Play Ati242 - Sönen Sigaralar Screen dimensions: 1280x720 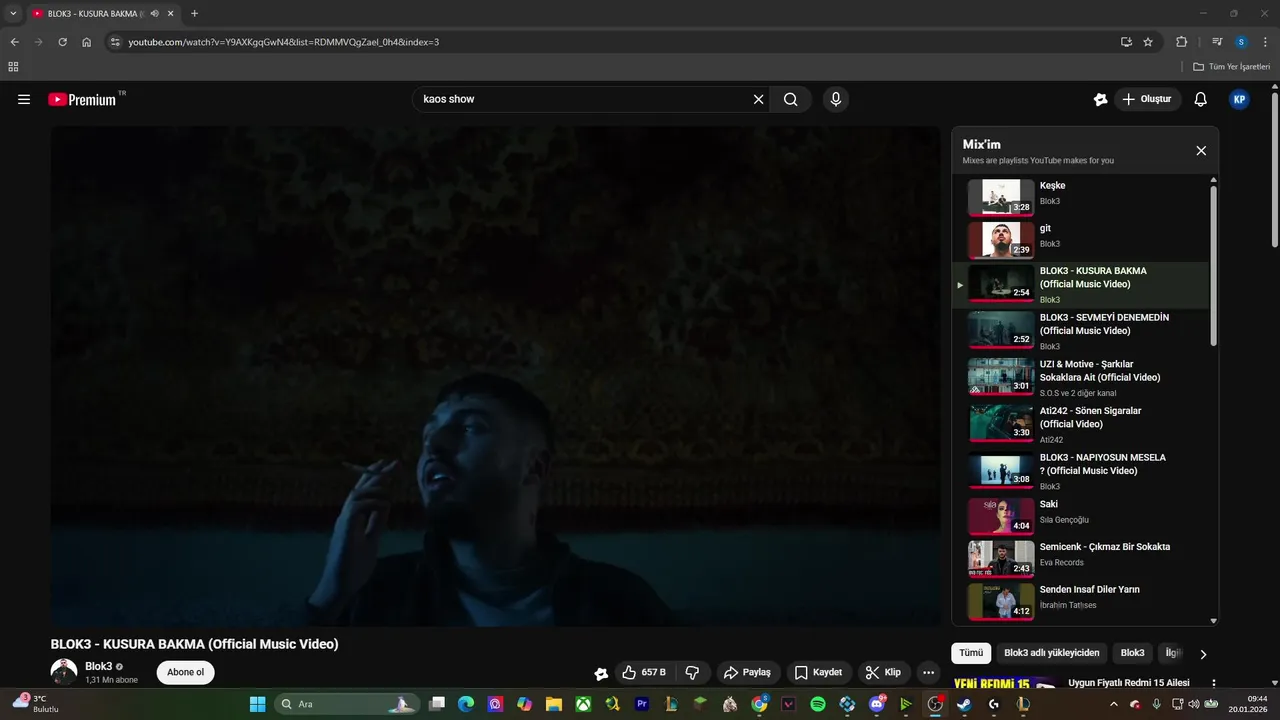tap(1080, 425)
